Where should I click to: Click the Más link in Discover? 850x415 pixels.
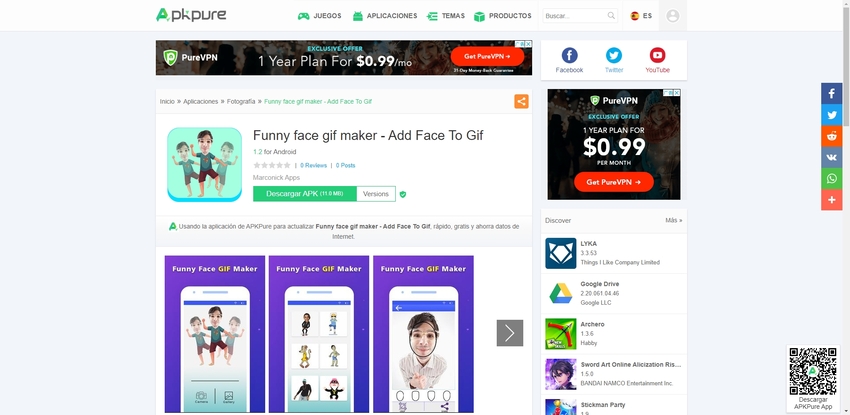point(673,221)
